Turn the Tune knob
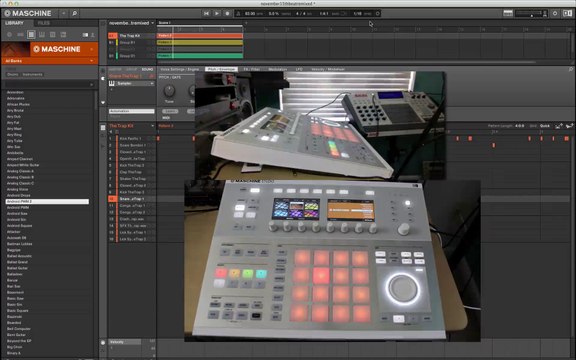 click(x=169, y=90)
